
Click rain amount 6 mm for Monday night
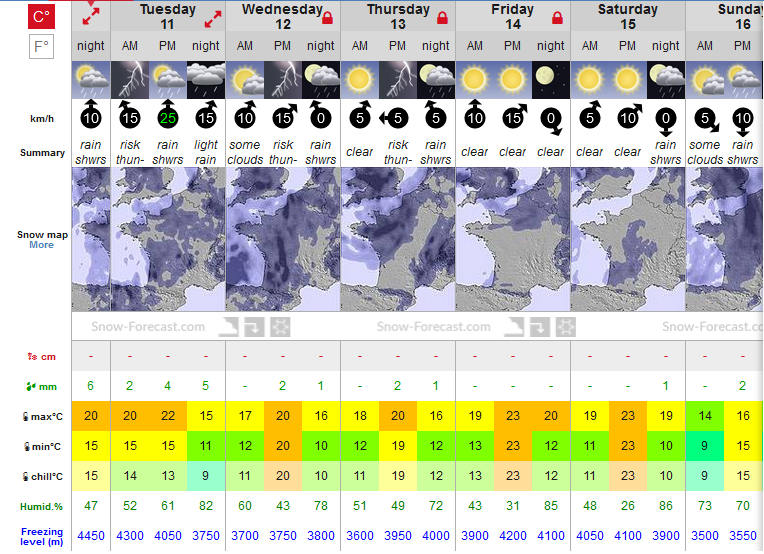click(x=91, y=386)
